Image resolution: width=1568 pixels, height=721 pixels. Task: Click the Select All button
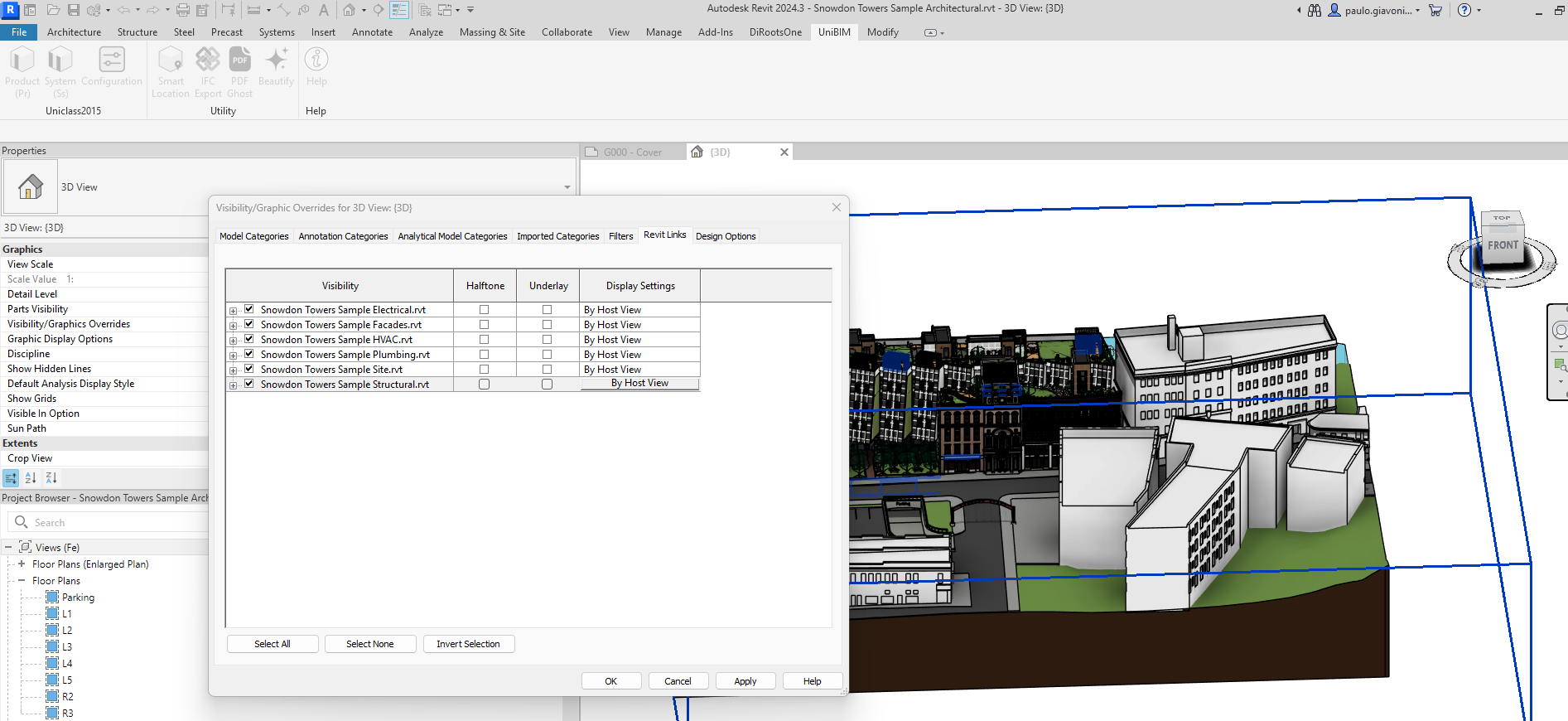pos(273,644)
